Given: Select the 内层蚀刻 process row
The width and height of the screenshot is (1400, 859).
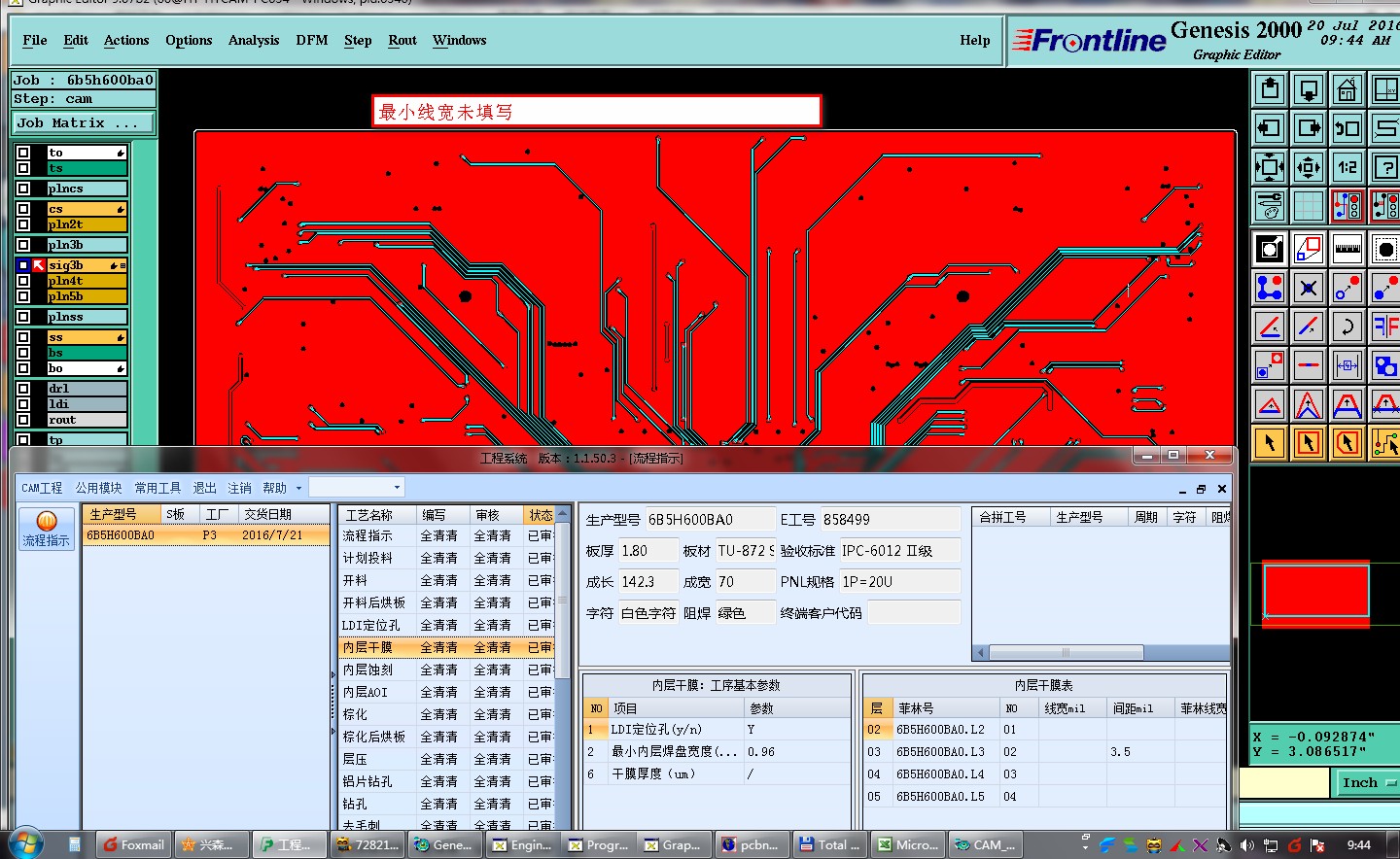Looking at the screenshot, I should tap(446, 670).
